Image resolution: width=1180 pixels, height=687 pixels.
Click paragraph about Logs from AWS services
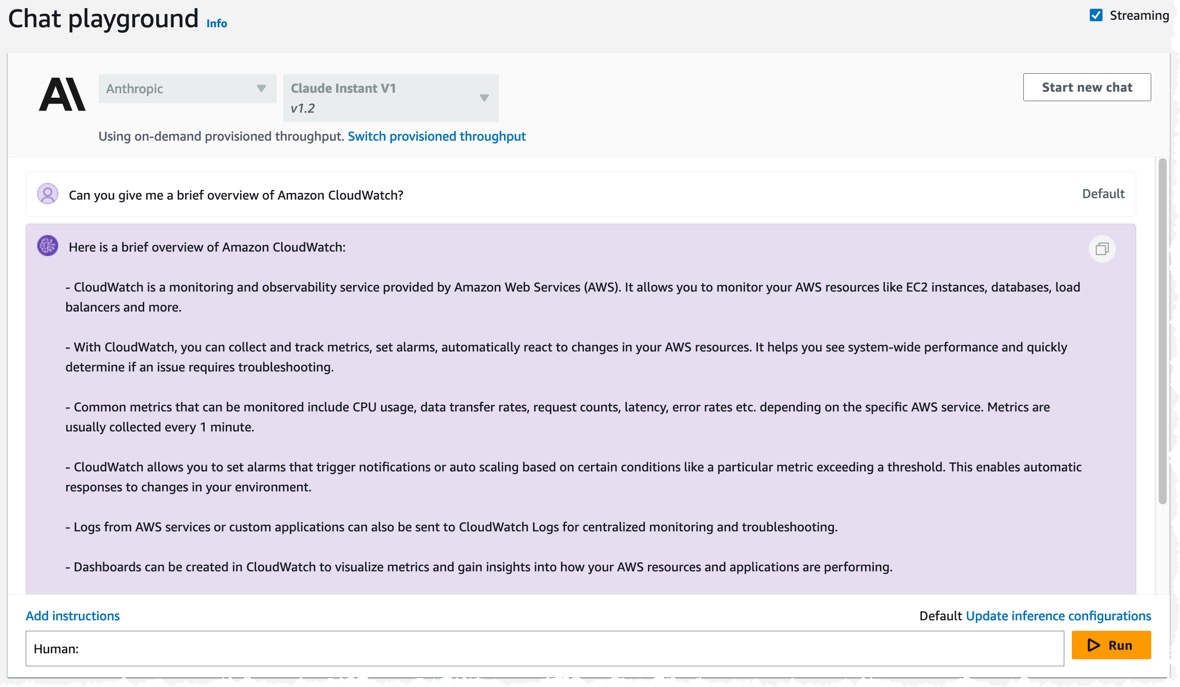pyautogui.click(x=452, y=527)
